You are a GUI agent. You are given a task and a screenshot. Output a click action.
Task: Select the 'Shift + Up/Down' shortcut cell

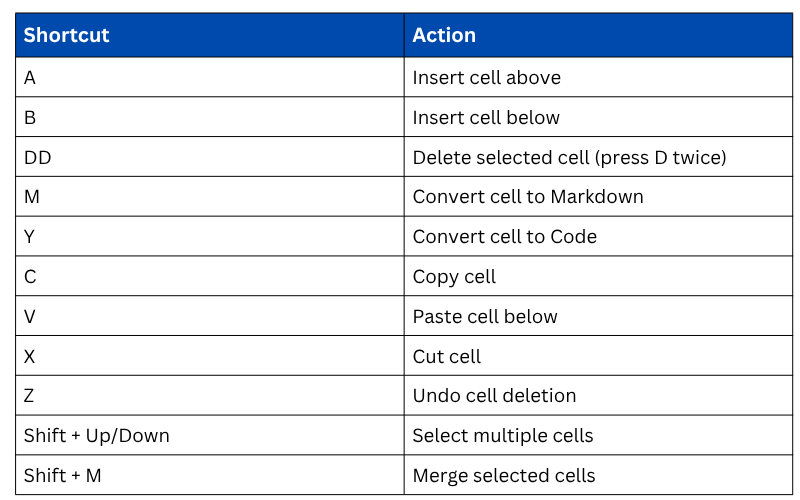click(97, 436)
